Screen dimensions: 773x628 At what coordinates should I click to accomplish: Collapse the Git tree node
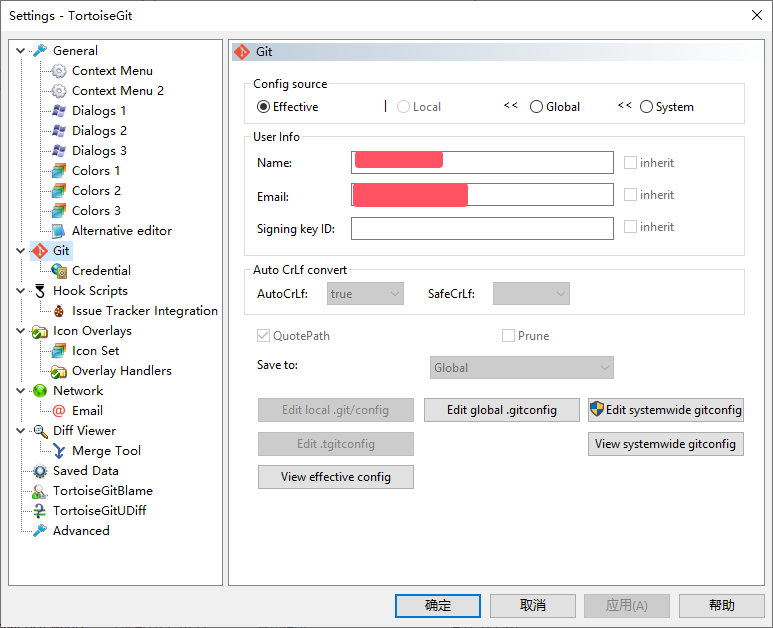coord(21,250)
